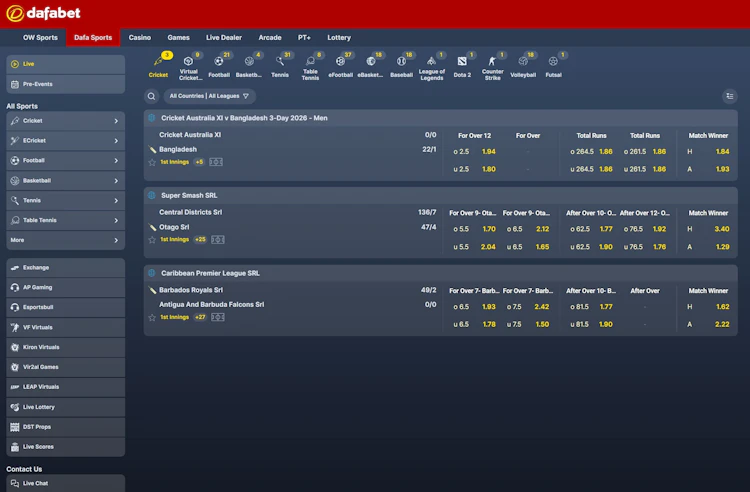
Task: Open the All Countries | All Leagues dropdown
Action: [x=210, y=96]
